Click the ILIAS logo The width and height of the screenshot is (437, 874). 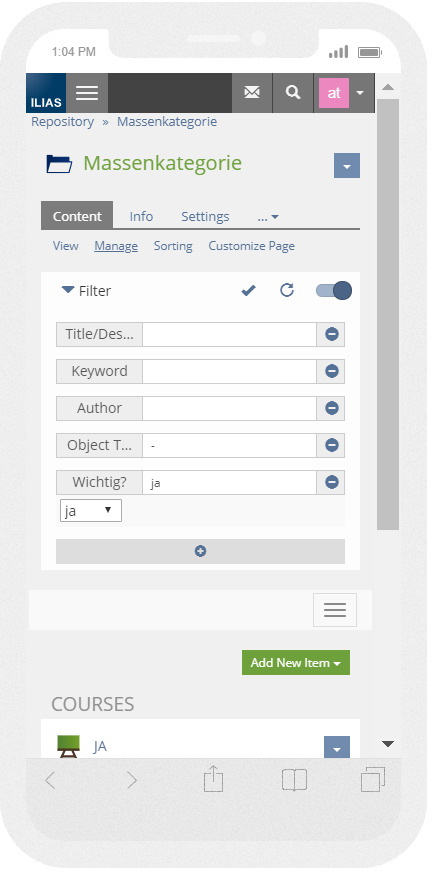(x=46, y=93)
